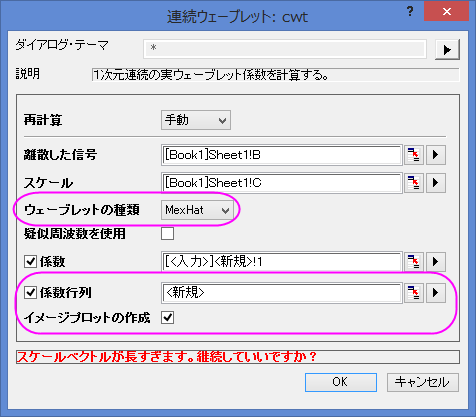
Task: Click range selector icon for 係数
Action: coord(414,262)
